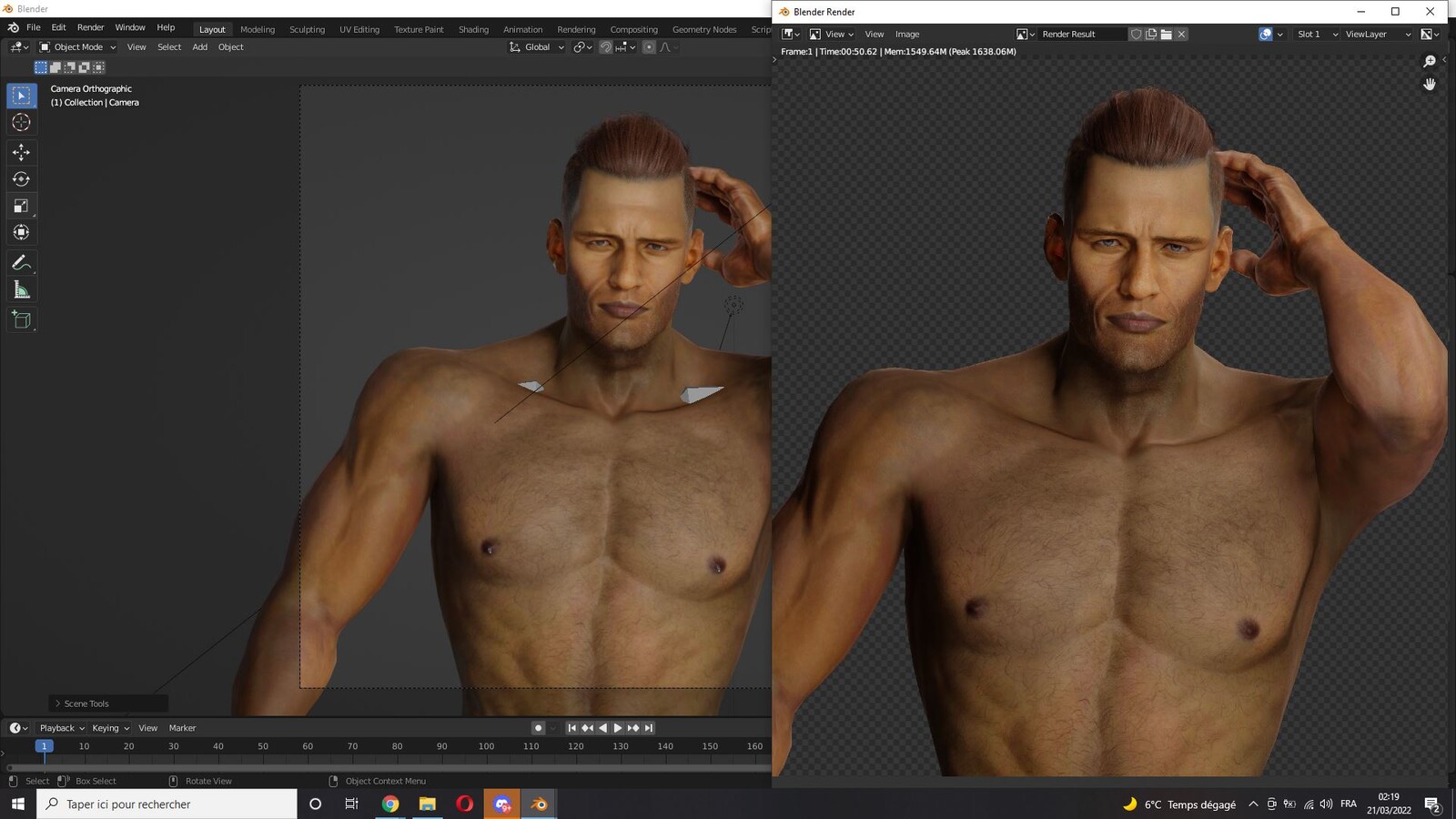Select the Scale tool

(21, 206)
